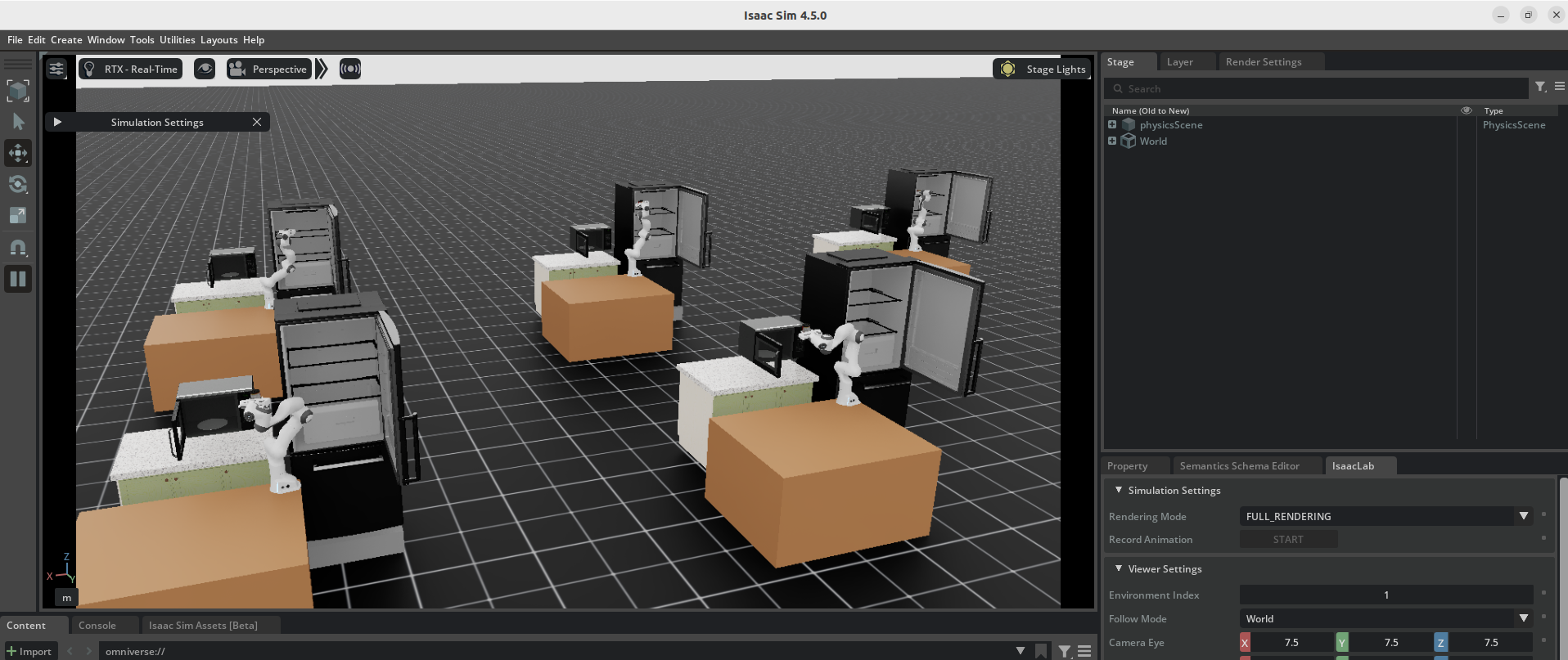Select the Move tool in left toolbar
Image resolution: width=1568 pixels, height=660 pixels.
click(18, 153)
